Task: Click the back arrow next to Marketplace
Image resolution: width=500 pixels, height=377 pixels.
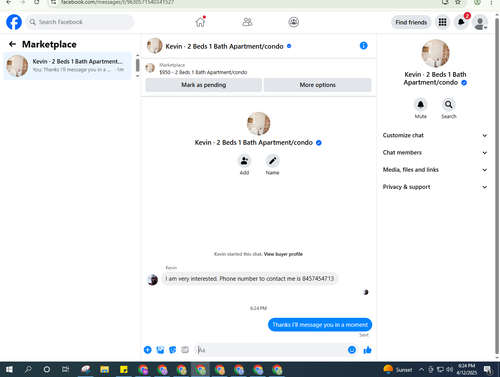Action: click(12, 44)
